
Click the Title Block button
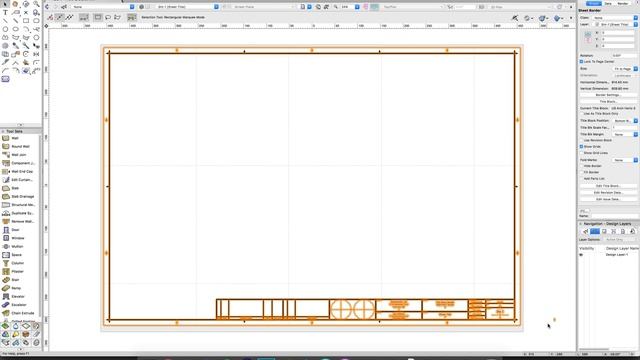(608, 102)
